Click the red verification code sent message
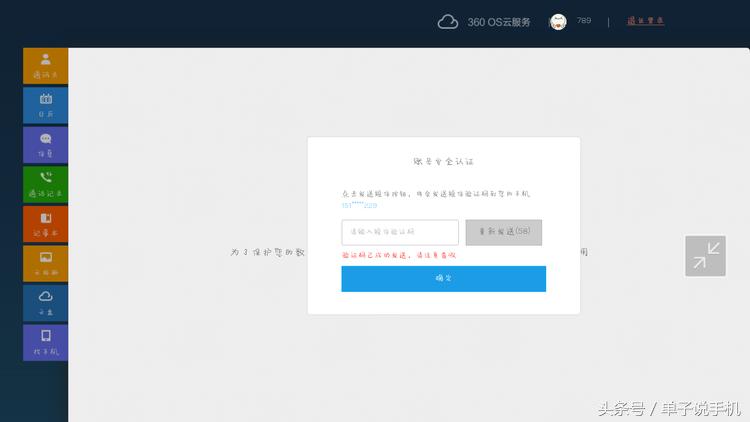Screen dimensions: 750x422 399,255
